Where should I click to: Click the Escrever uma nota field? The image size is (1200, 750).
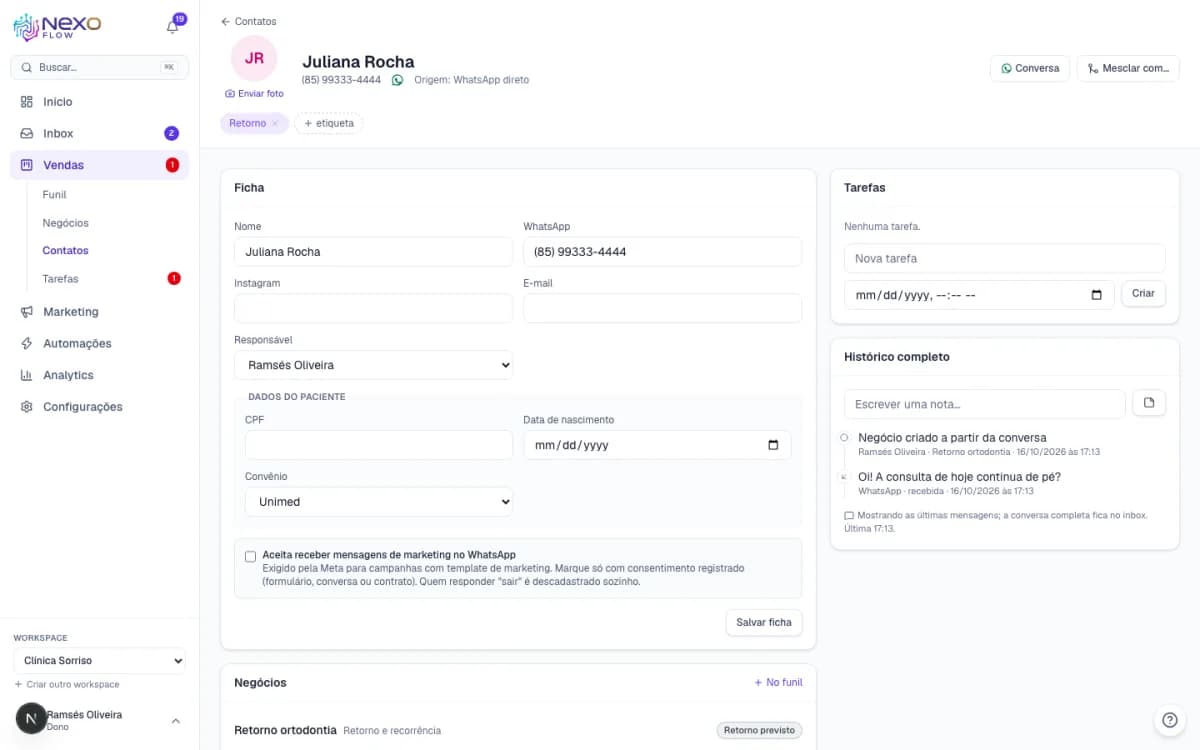(x=985, y=404)
